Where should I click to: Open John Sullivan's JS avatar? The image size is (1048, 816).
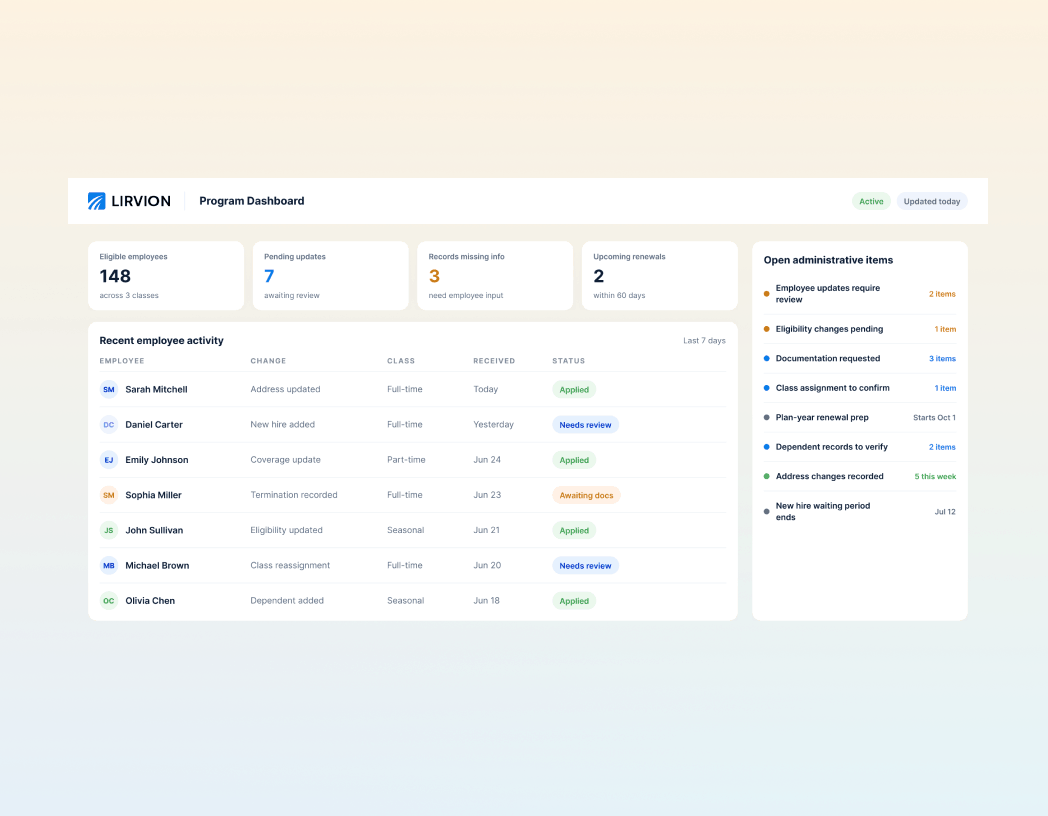tap(109, 530)
